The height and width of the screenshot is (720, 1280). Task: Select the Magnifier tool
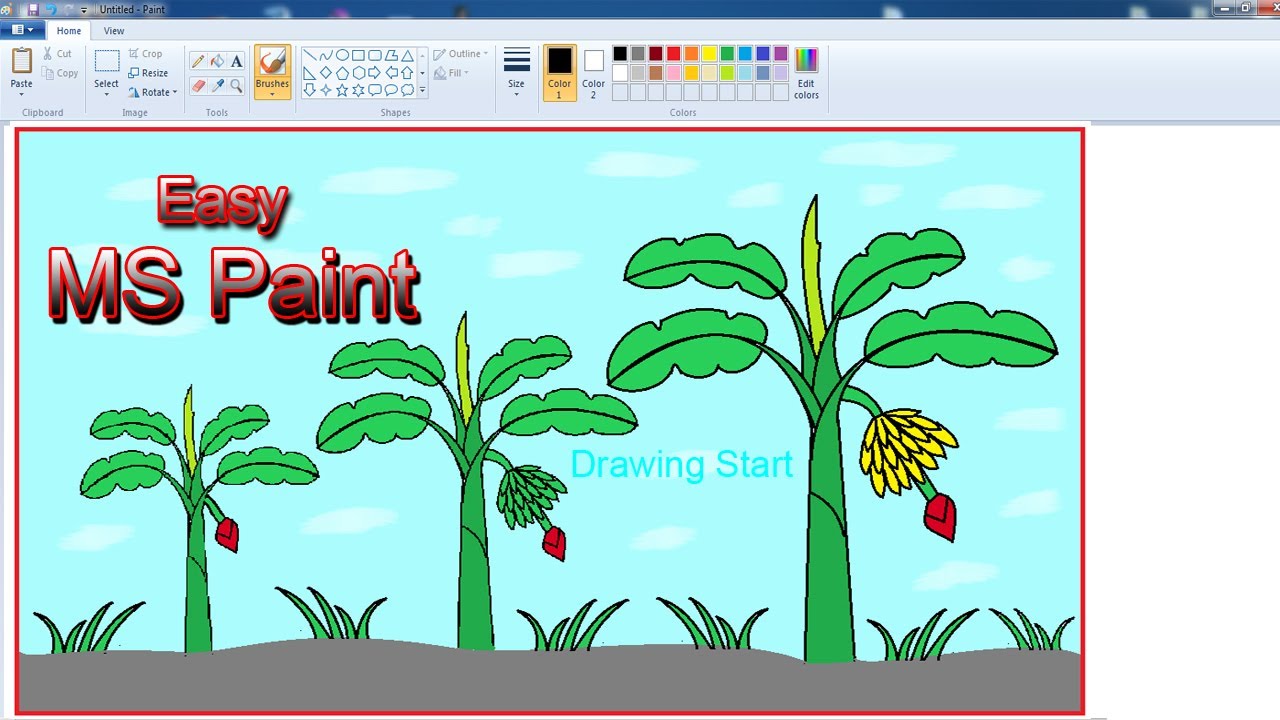pos(236,86)
